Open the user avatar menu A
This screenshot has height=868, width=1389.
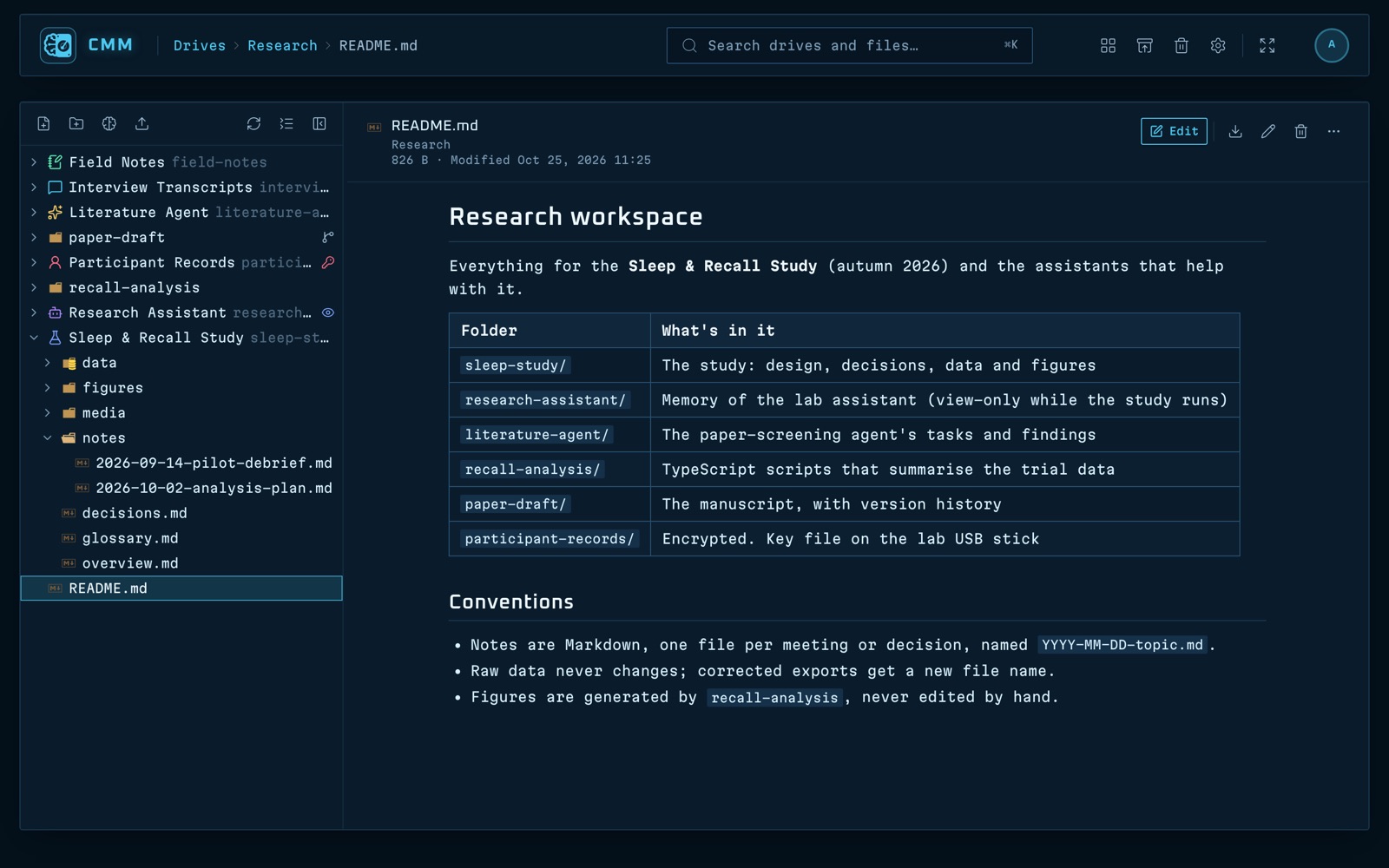point(1332,45)
